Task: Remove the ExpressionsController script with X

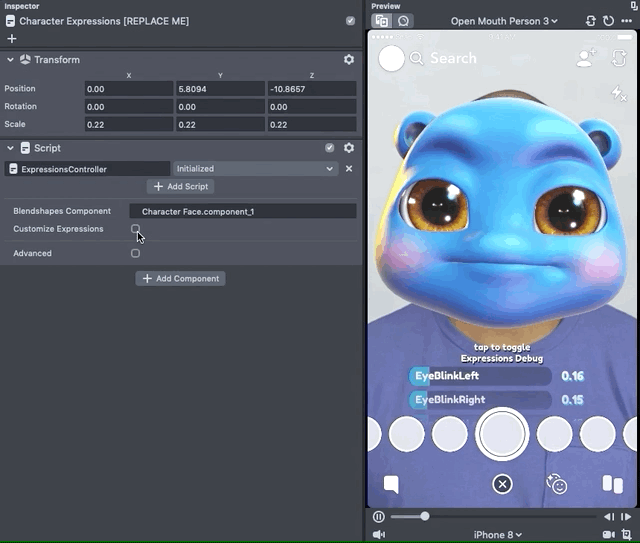Action: (x=349, y=169)
